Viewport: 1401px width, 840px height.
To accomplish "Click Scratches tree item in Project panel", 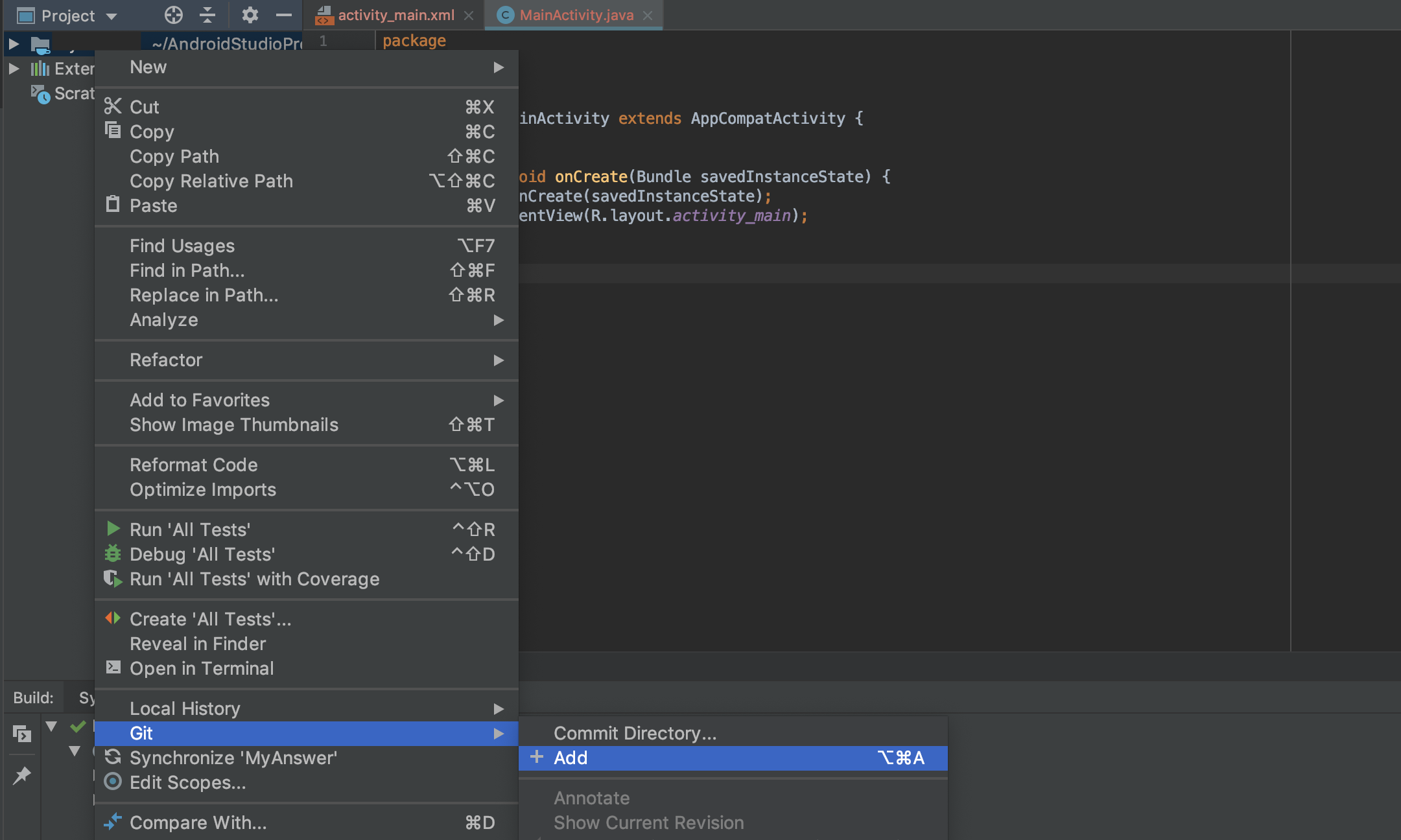I will pos(73,94).
